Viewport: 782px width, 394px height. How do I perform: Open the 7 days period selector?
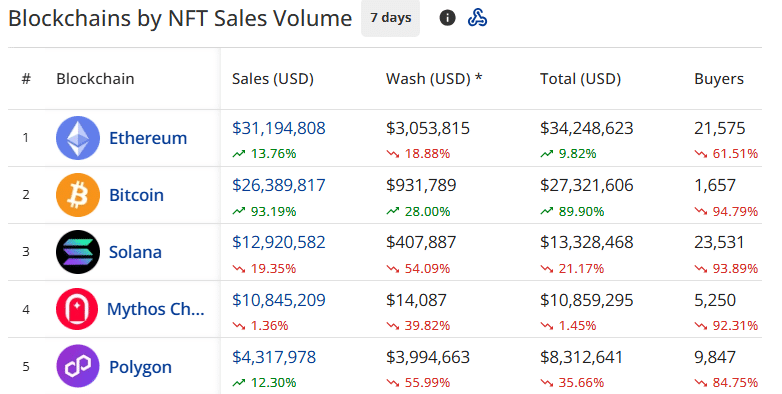click(391, 18)
